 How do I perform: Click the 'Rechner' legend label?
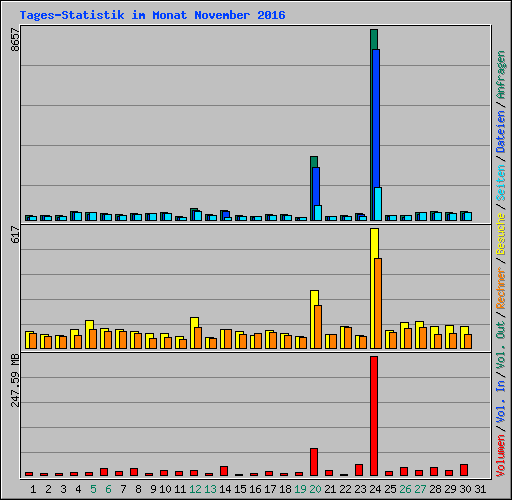[501, 288]
